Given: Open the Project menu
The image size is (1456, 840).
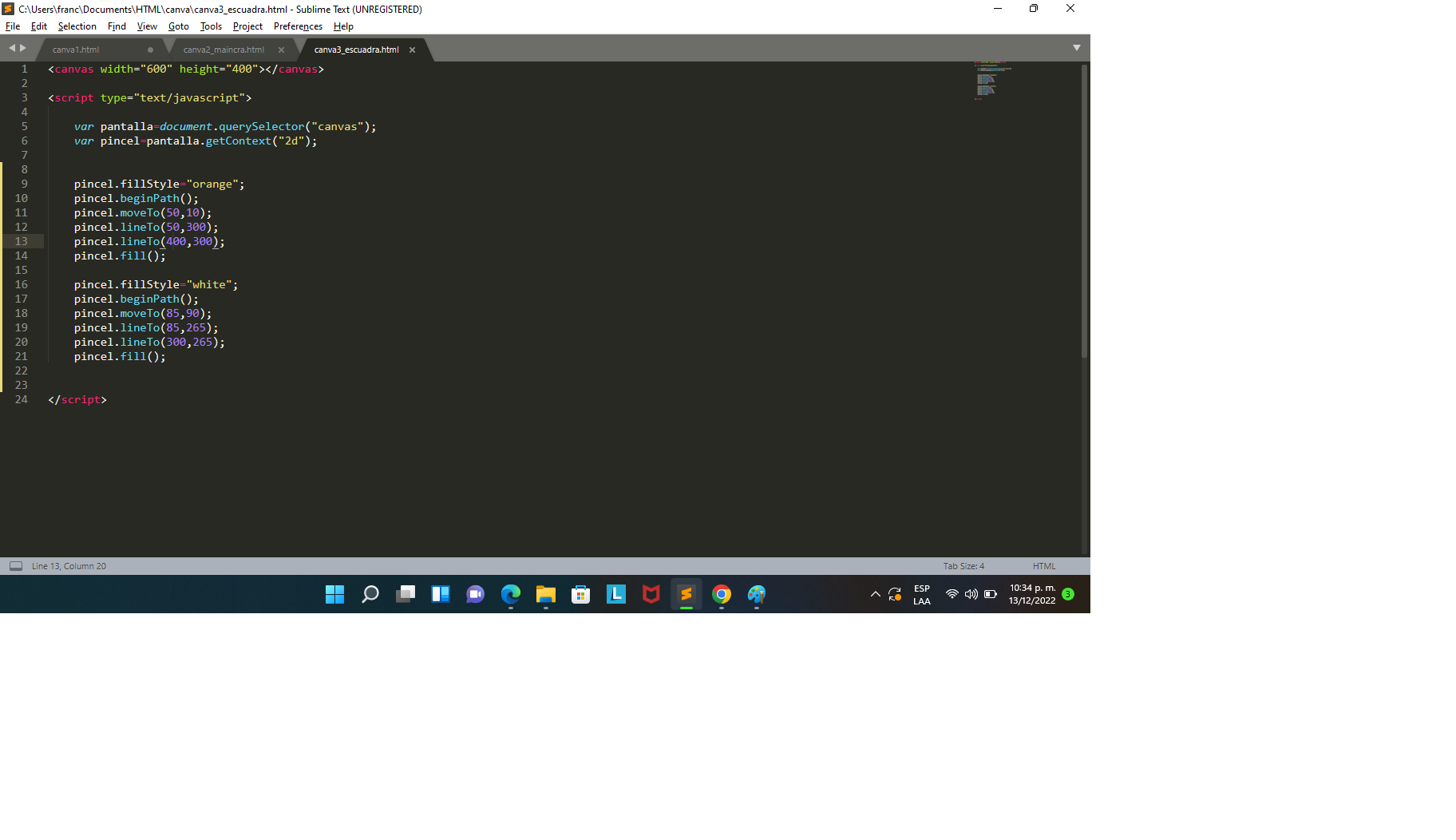Looking at the screenshot, I should pyautogui.click(x=247, y=26).
